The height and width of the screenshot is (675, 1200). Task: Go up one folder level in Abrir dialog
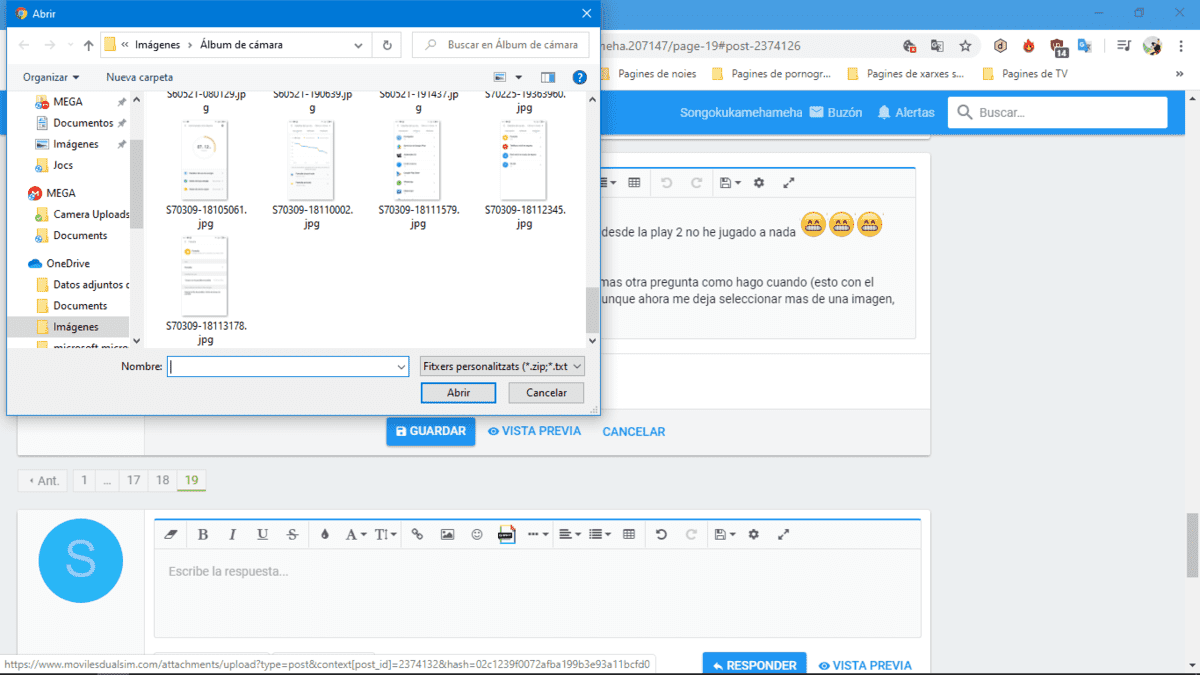89,45
